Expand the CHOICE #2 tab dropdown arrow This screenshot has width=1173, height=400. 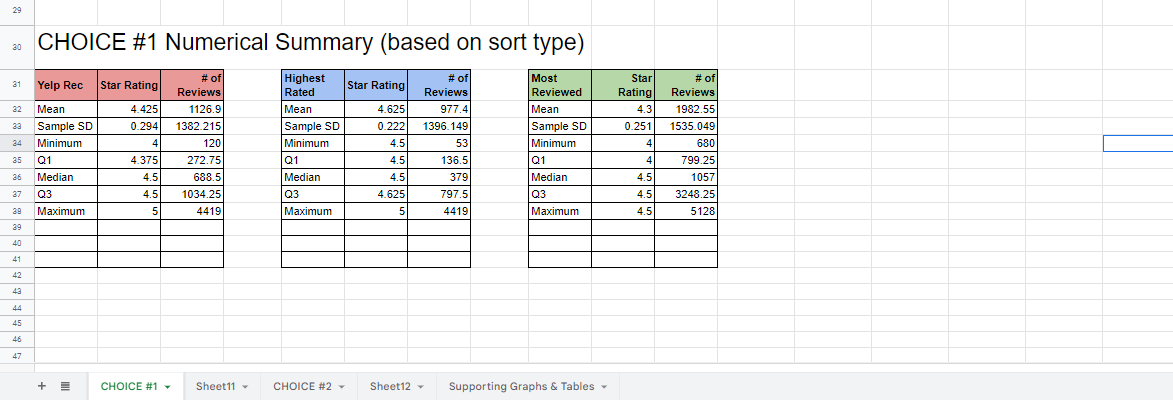point(341,387)
